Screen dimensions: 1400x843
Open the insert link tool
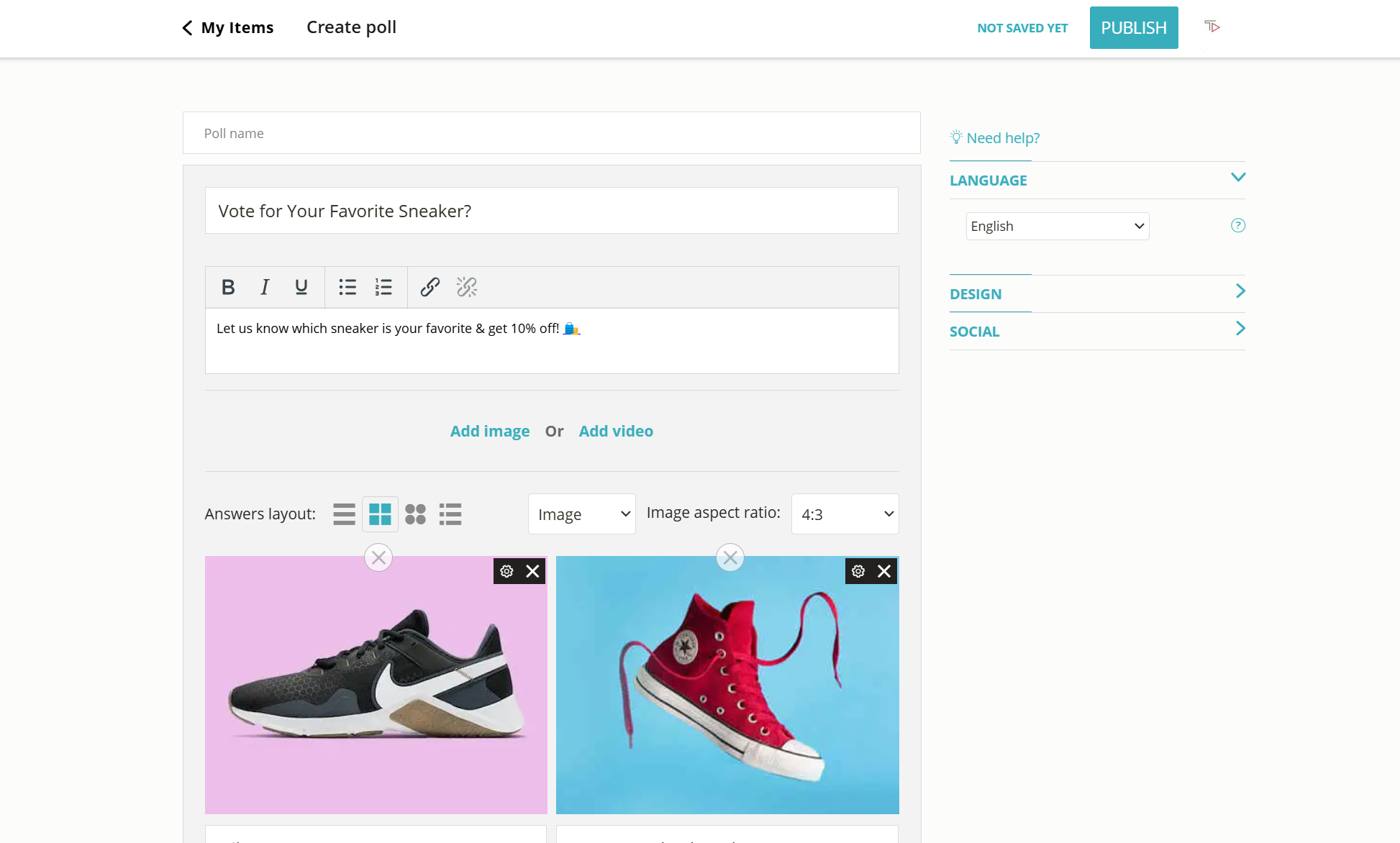pos(429,287)
